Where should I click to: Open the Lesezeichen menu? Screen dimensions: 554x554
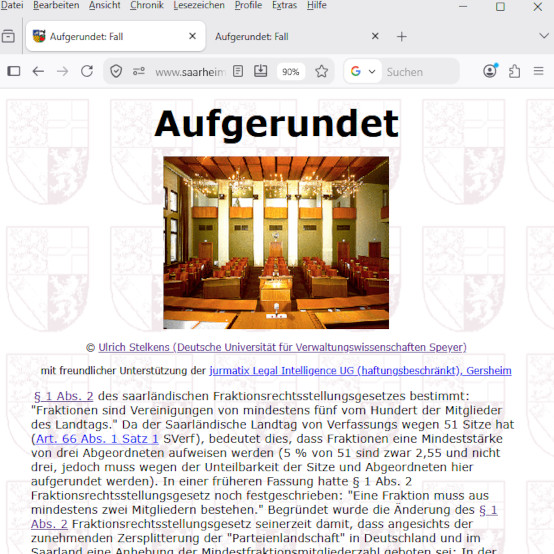[199, 5]
